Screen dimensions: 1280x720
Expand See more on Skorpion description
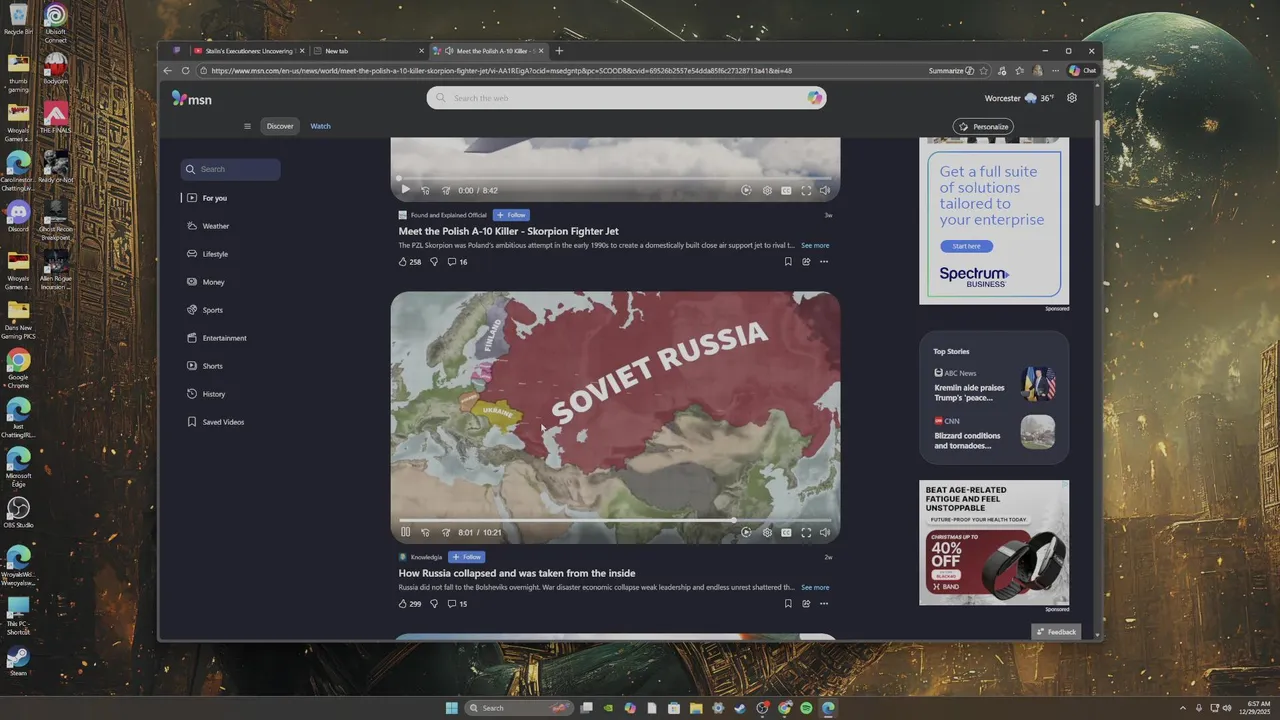pyautogui.click(x=815, y=245)
